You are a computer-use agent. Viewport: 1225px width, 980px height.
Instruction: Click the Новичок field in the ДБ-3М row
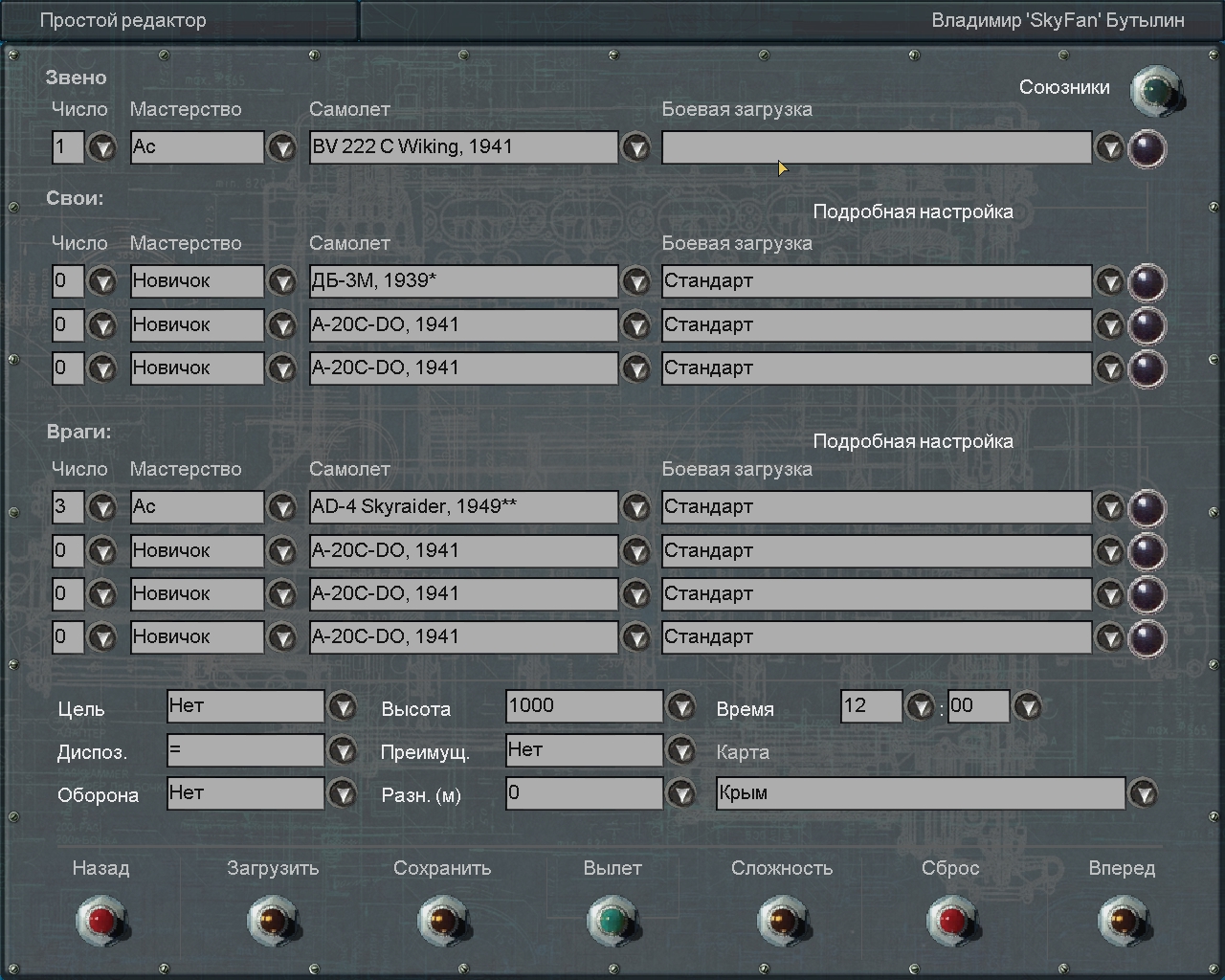pyautogui.click(x=197, y=281)
